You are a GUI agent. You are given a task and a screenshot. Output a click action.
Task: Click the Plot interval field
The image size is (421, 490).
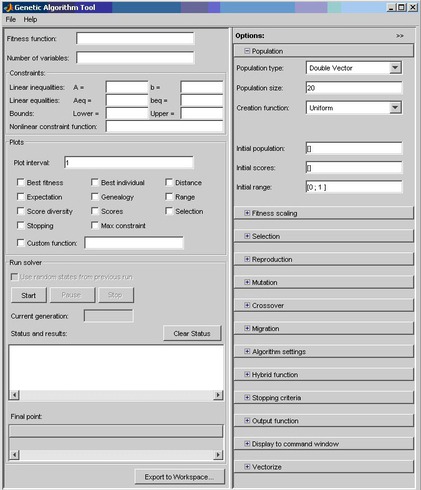point(129,163)
